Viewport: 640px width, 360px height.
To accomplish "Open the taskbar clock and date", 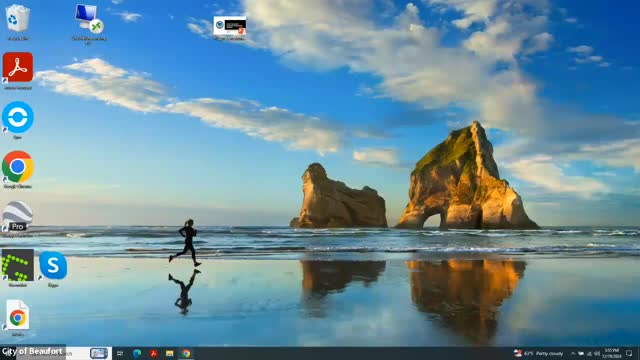I will (x=611, y=353).
